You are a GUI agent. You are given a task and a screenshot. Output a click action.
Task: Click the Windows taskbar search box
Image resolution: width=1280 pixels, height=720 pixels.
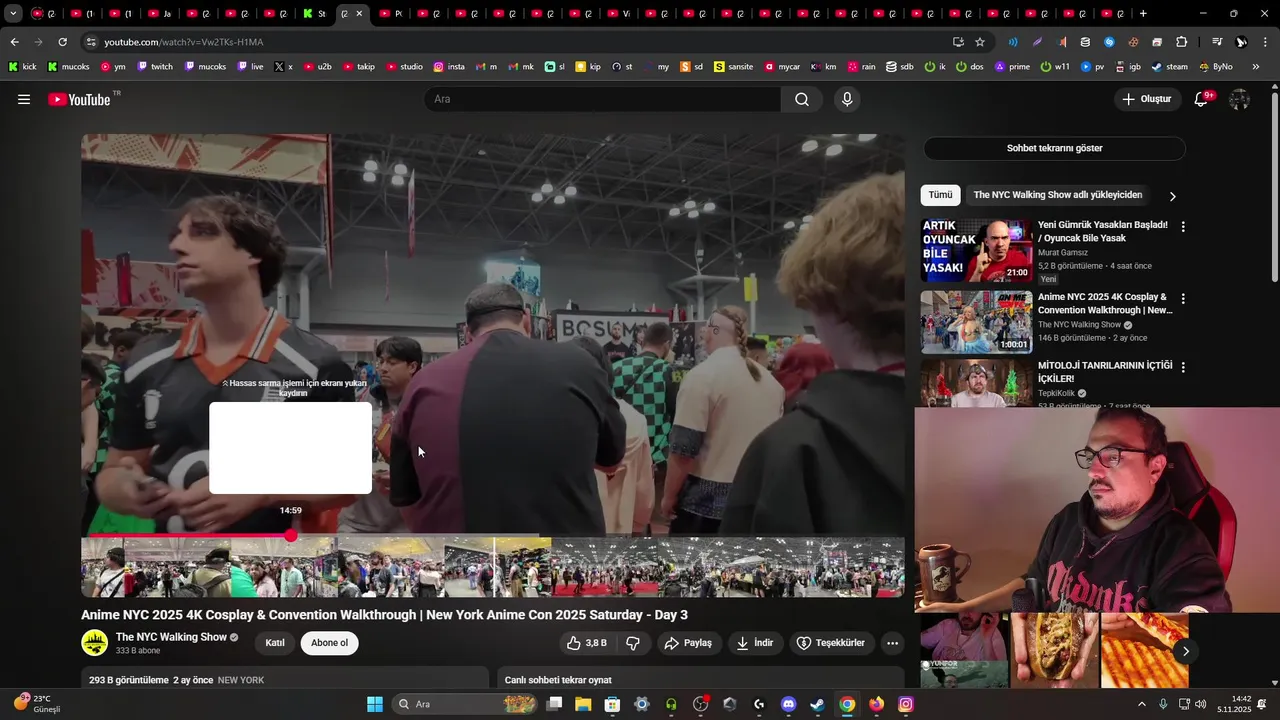[466, 704]
